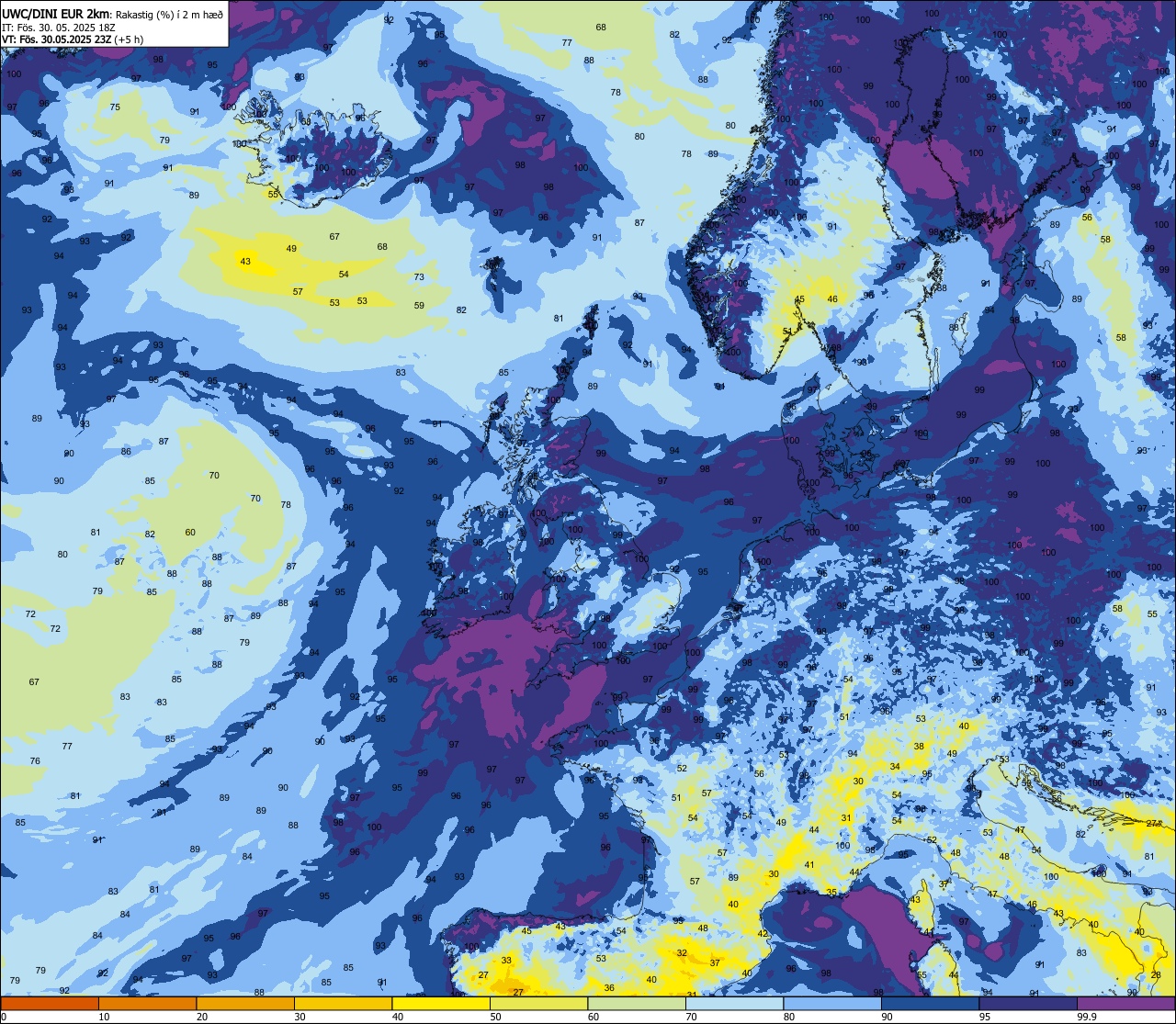Select the humidity value "76" near the map's west edge

coord(35,761)
